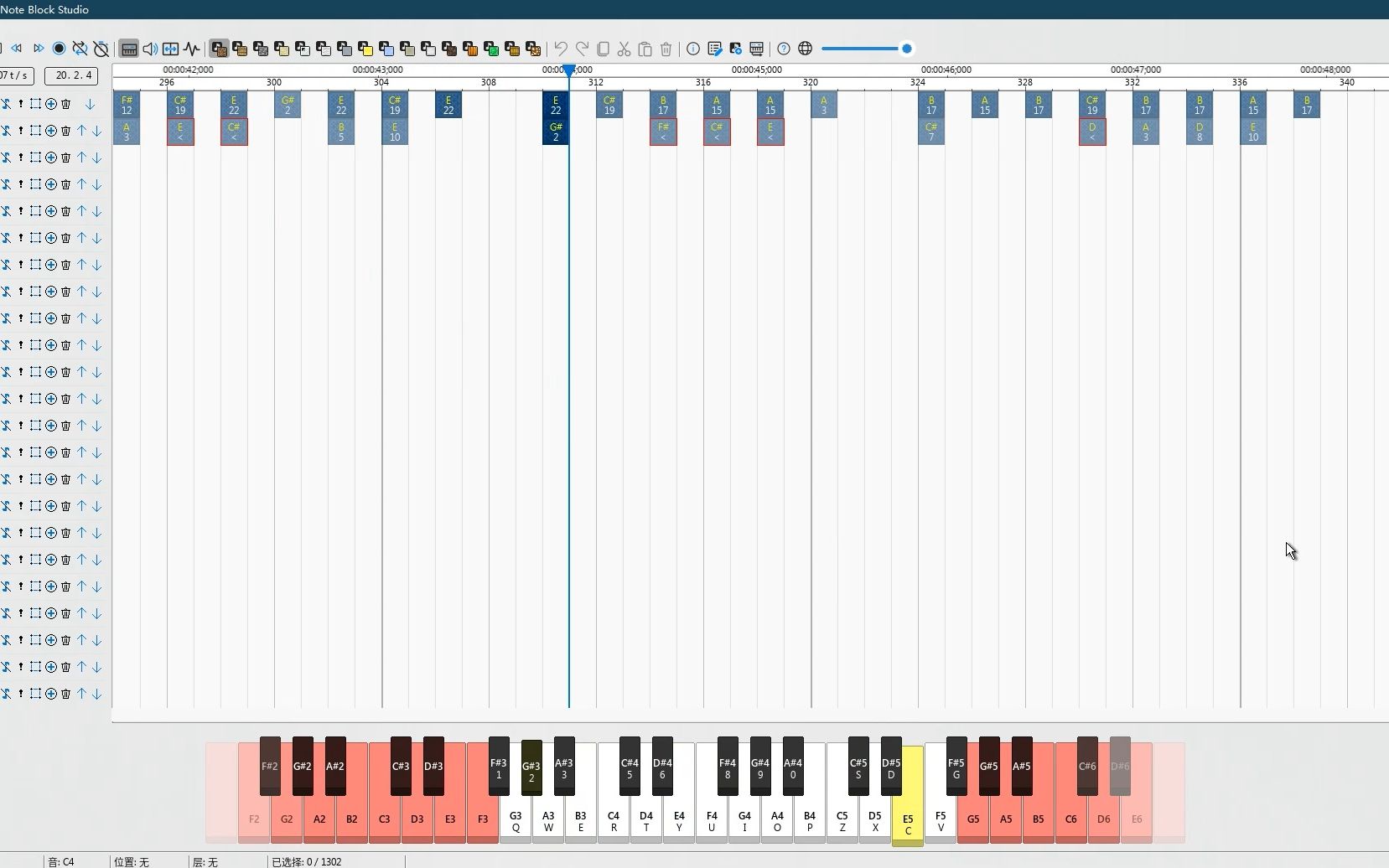This screenshot has width=1389, height=868.
Task: Select all notes in the top layer
Action: (x=35, y=104)
